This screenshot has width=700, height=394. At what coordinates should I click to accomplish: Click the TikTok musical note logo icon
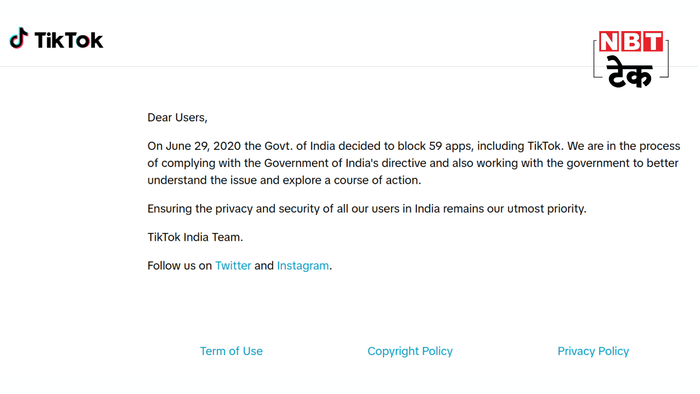19,38
